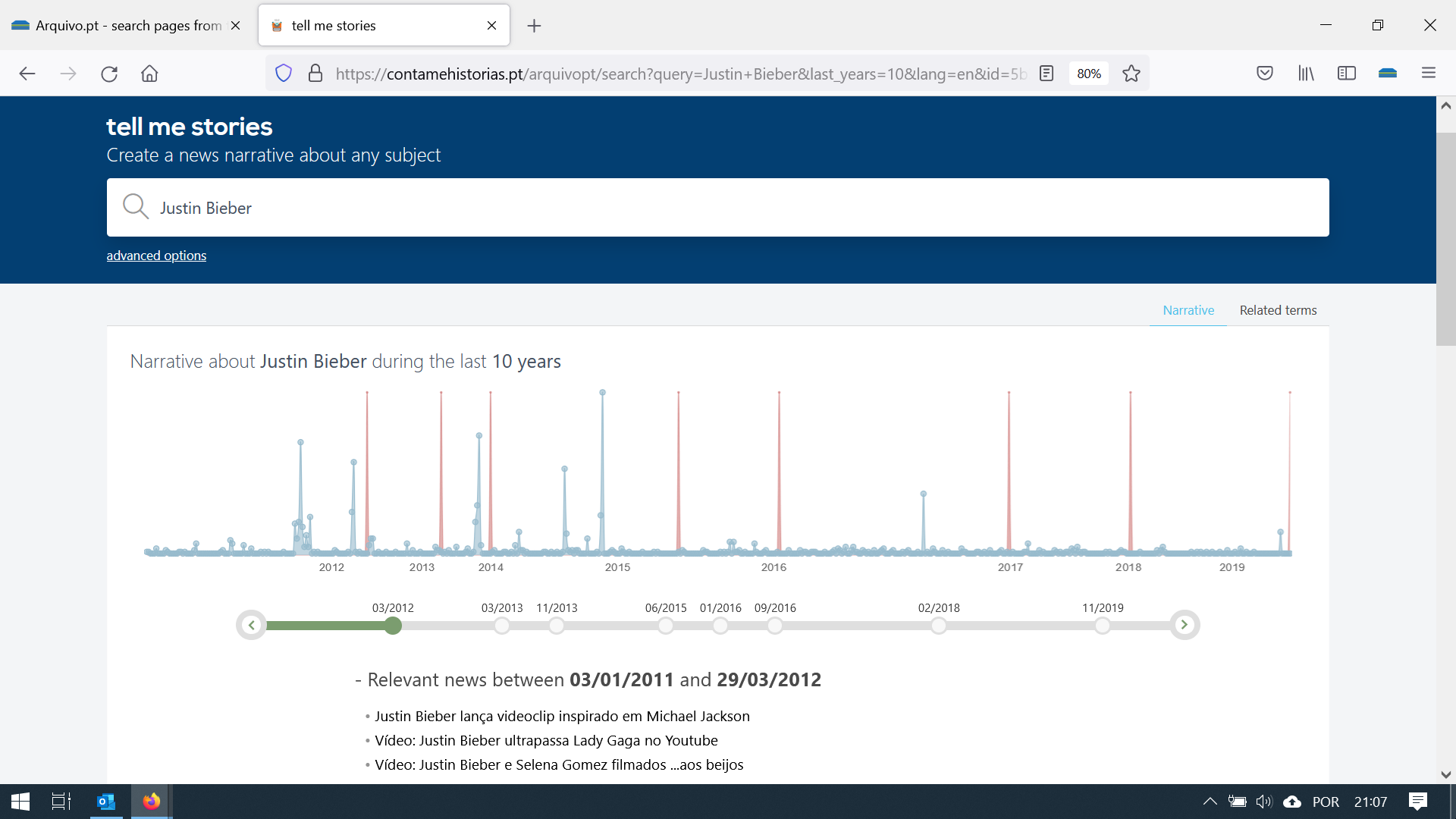Show hidden system tray icons
The height and width of the screenshot is (819, 1456).
pyautogui.click(x=1210, y=802)
